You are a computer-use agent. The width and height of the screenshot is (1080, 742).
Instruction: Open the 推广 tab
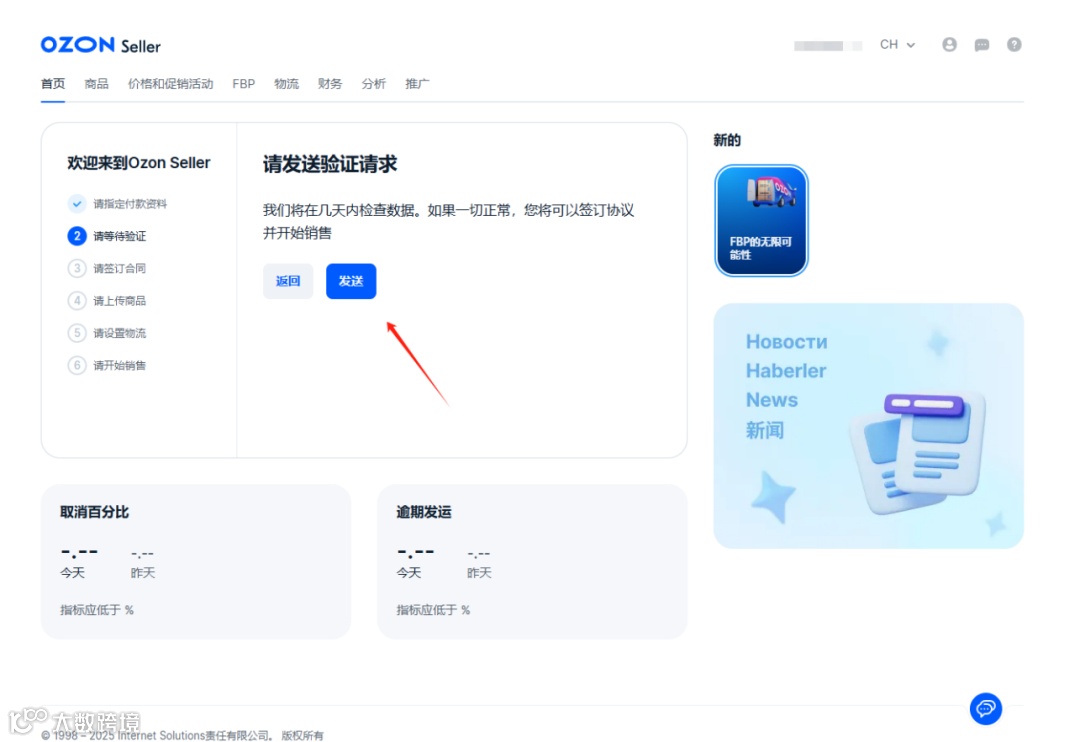(417, 84)
